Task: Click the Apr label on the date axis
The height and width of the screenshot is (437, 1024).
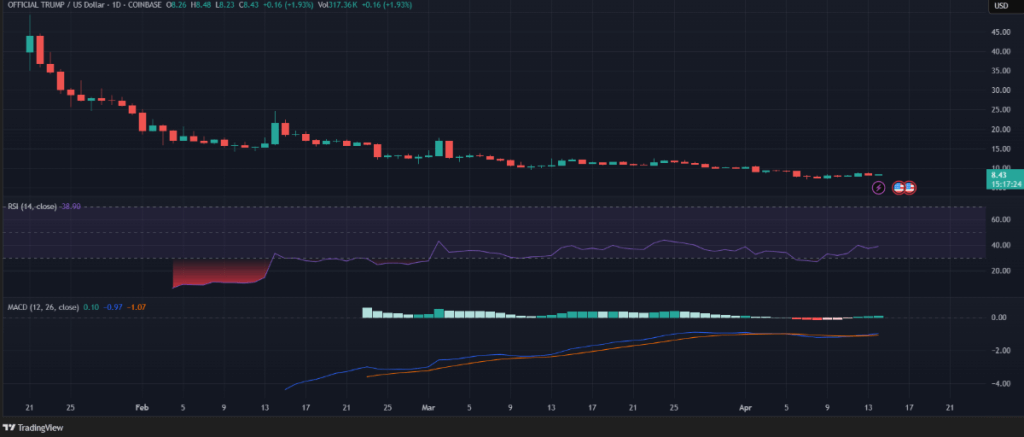Action: [x=743, y=407]
